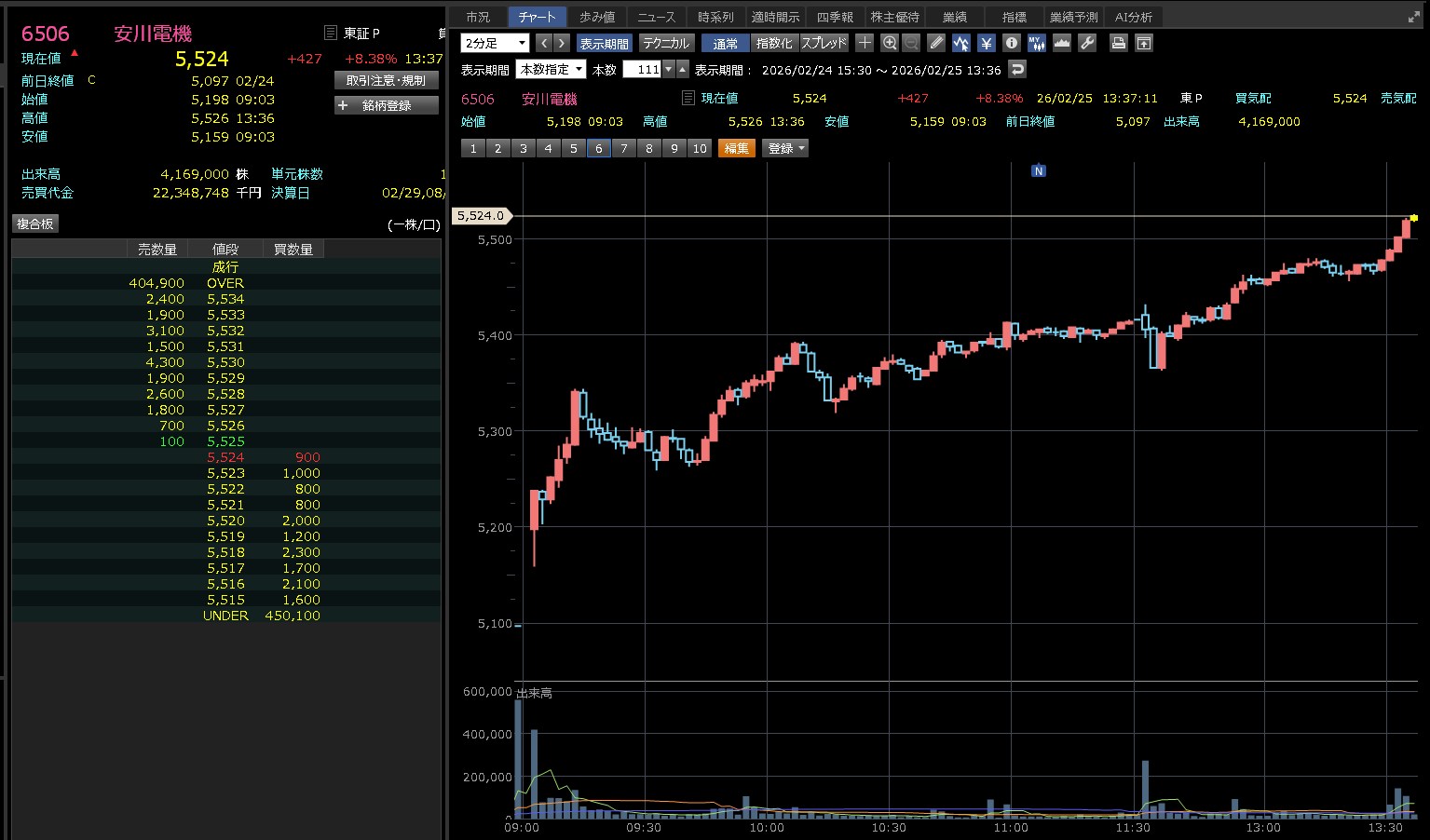Select the pencil drawing tool icon
1430x840 pixels.
click(x=936, y=43)
